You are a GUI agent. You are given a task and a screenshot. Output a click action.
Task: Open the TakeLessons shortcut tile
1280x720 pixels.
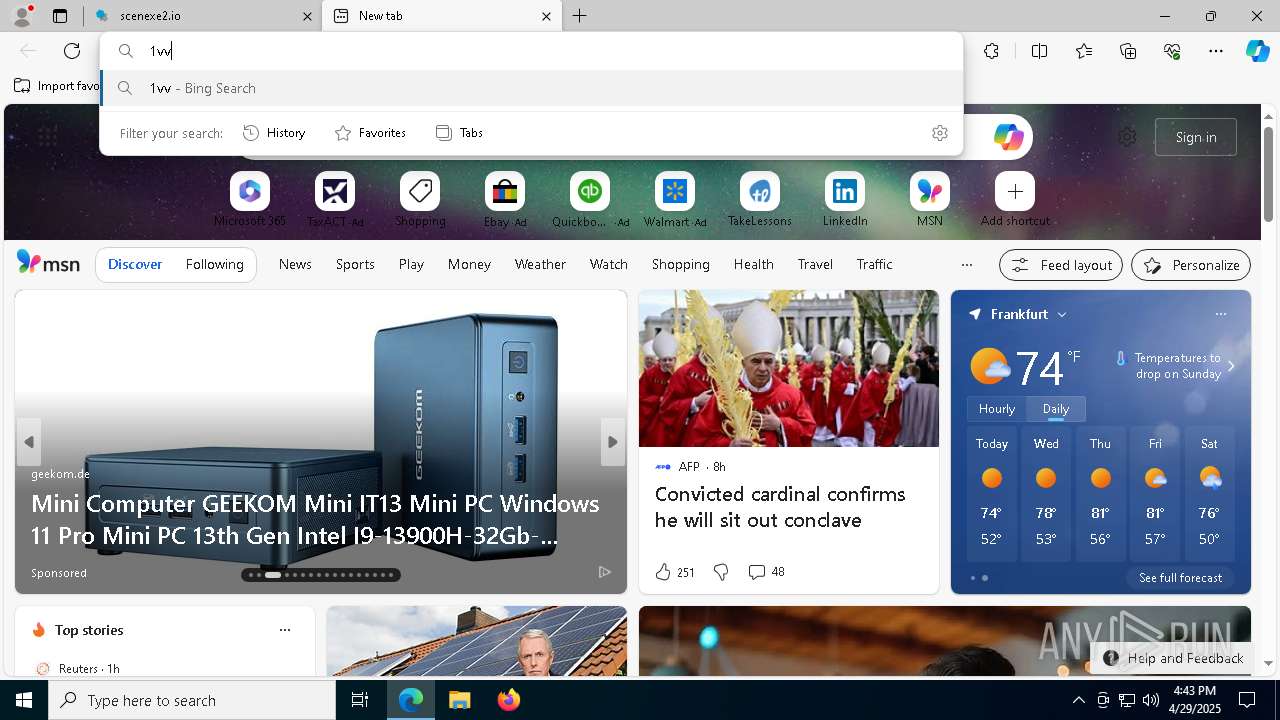click(x=760, y=191)
